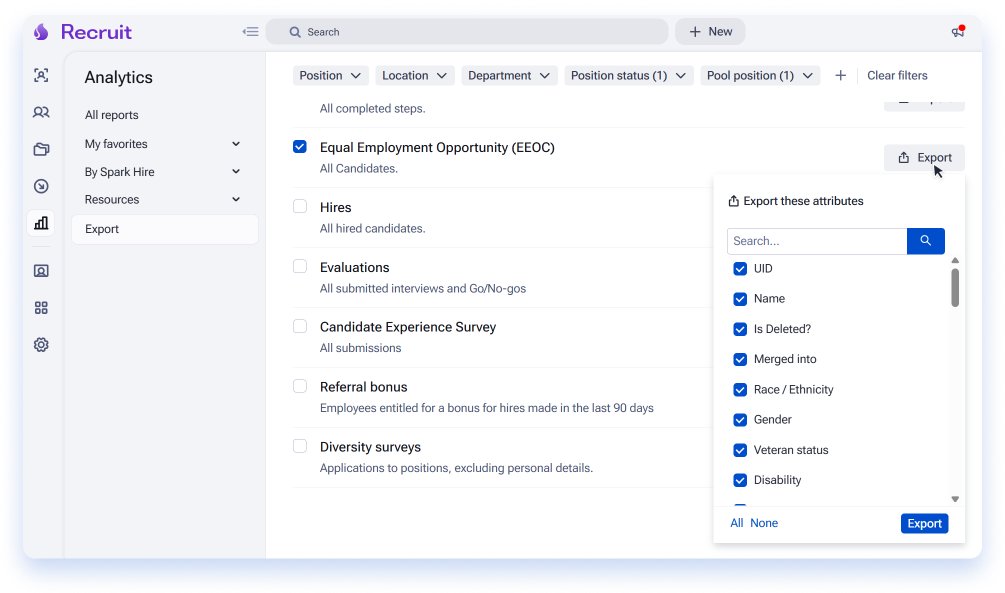
Task: Open the analytics bar chart icon
Action: click(41, 223)
